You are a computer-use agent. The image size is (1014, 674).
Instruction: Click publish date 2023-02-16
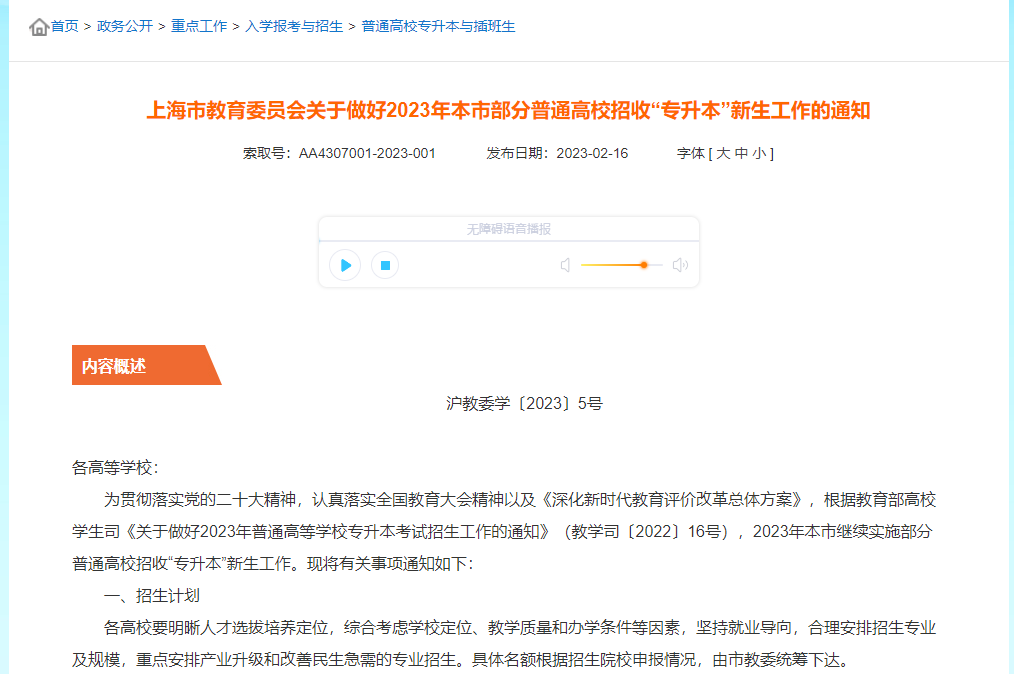592,153
